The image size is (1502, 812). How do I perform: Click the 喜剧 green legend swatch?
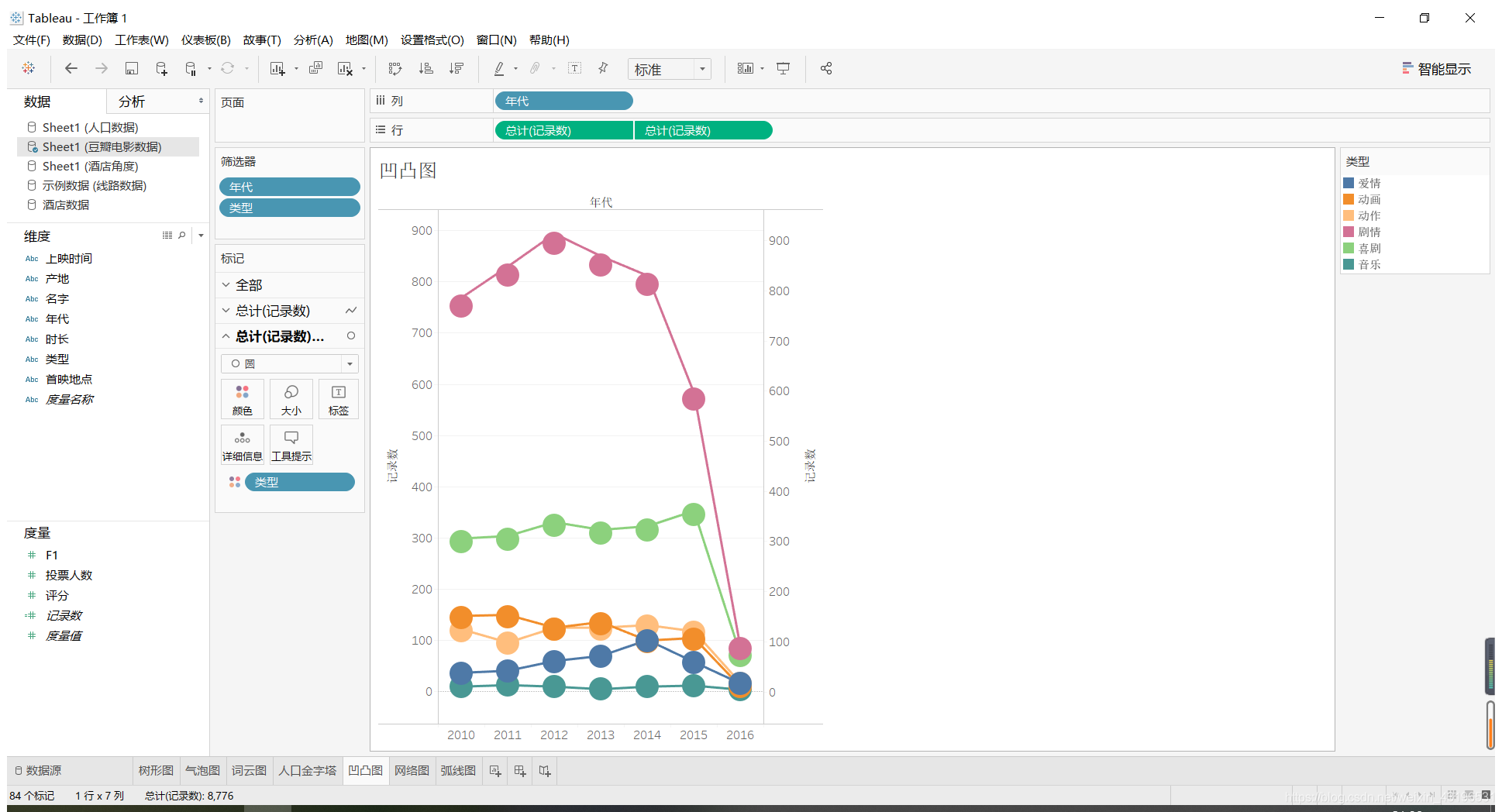tap(1349, 248)
